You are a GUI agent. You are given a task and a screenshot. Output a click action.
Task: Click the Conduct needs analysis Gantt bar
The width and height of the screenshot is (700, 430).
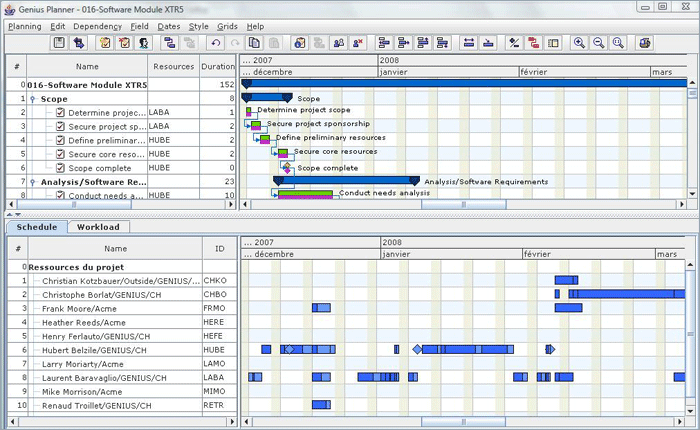[305, 194]
